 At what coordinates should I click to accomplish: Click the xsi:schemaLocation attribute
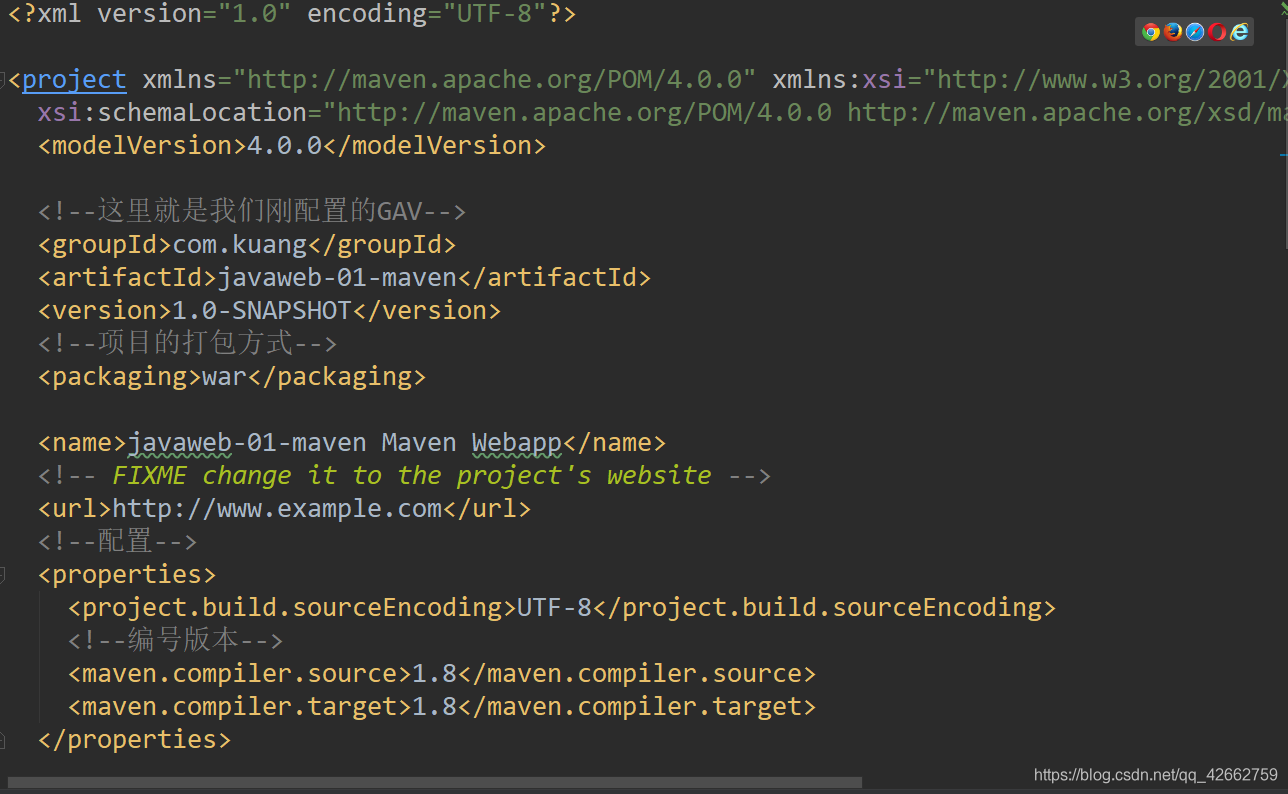pos(171,113)
